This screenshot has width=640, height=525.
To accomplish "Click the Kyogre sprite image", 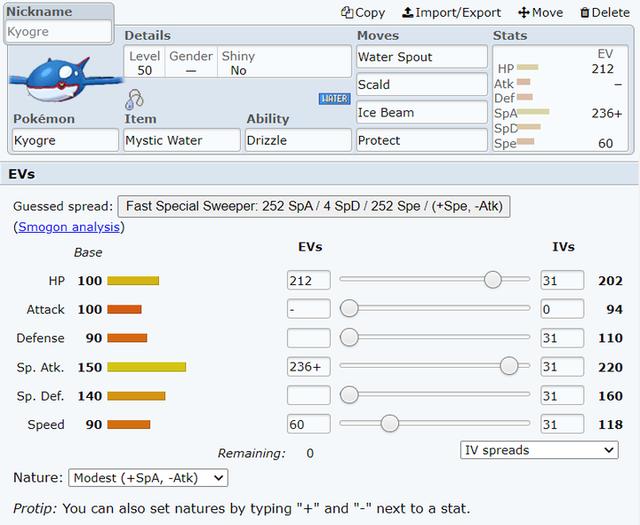I will click(65, 80).
